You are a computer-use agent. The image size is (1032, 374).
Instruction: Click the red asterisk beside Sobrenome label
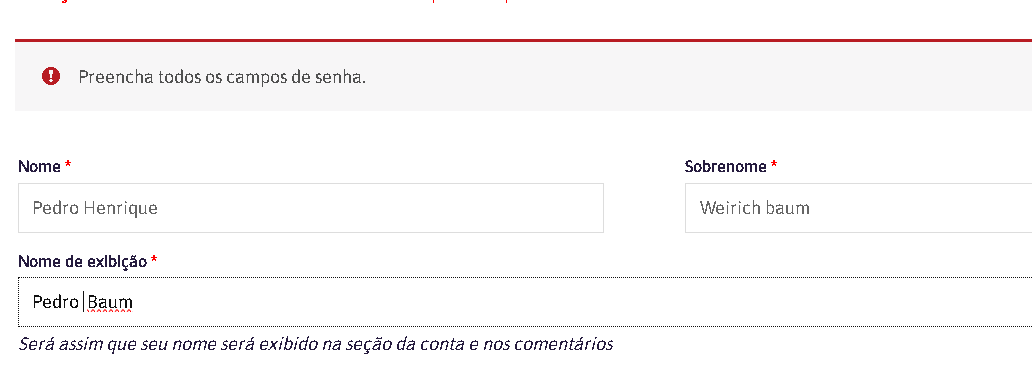click(x=774, y=165)
